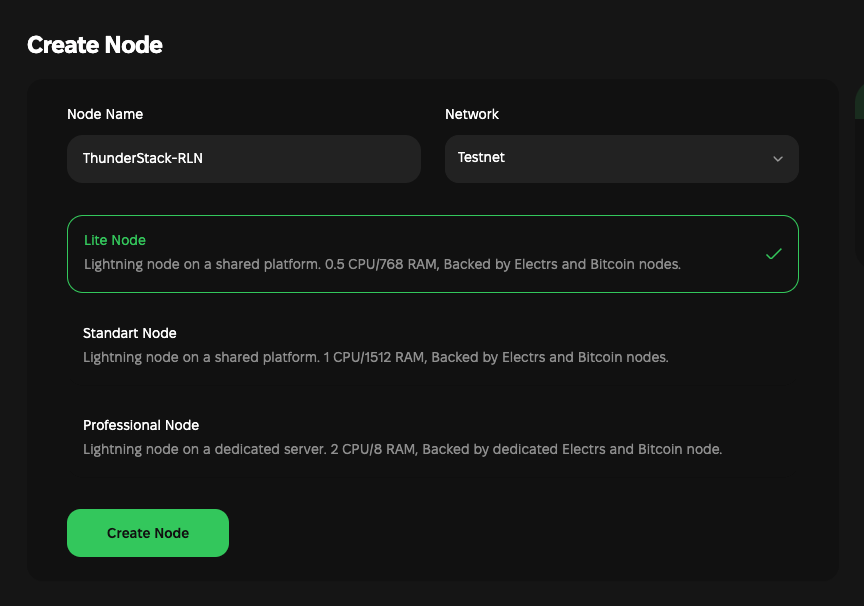The width and height of the screenshot is (864, 606).
Task: Click the Network field label
Action: tap(472, 114)
